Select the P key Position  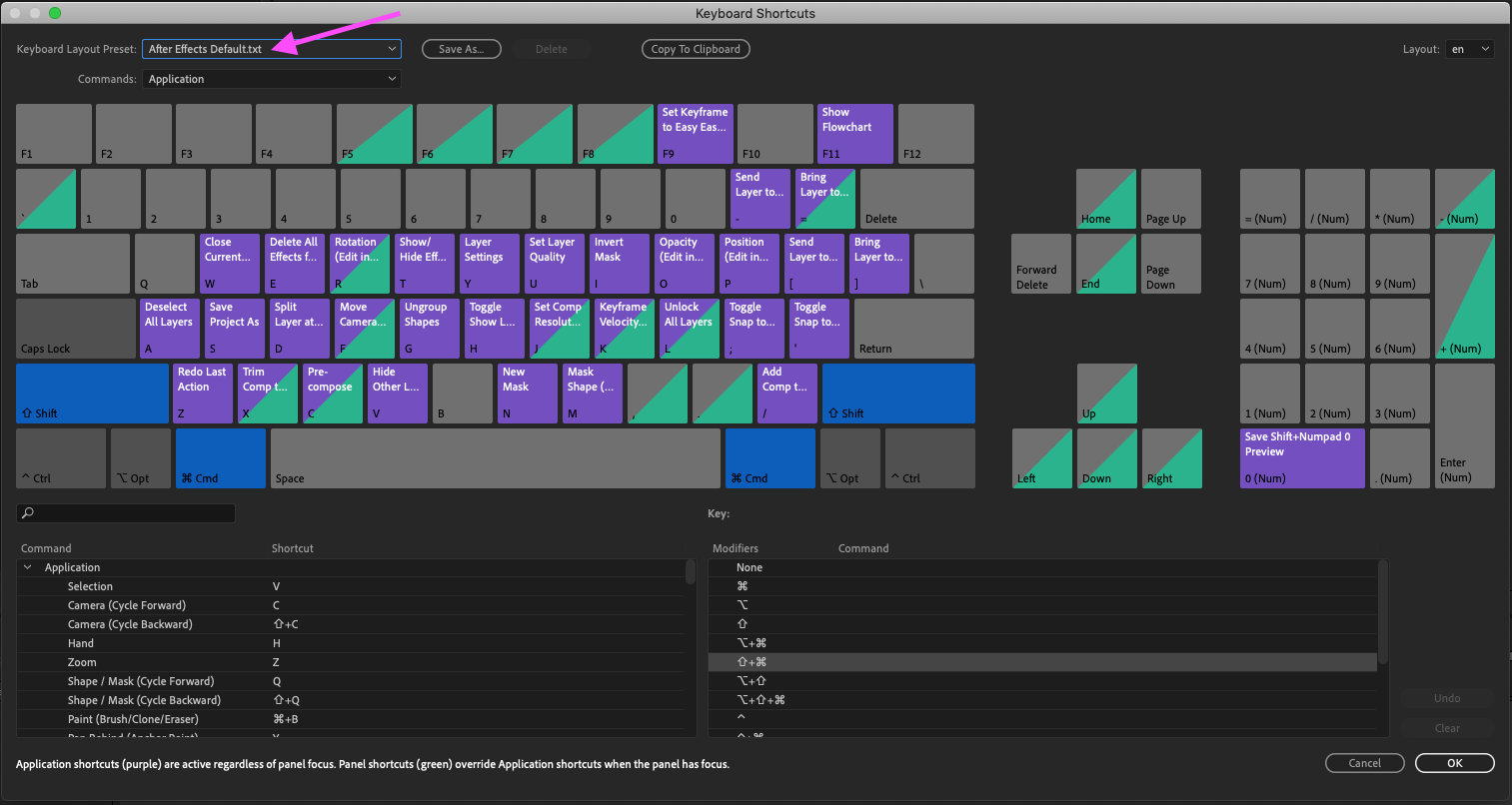750,264
